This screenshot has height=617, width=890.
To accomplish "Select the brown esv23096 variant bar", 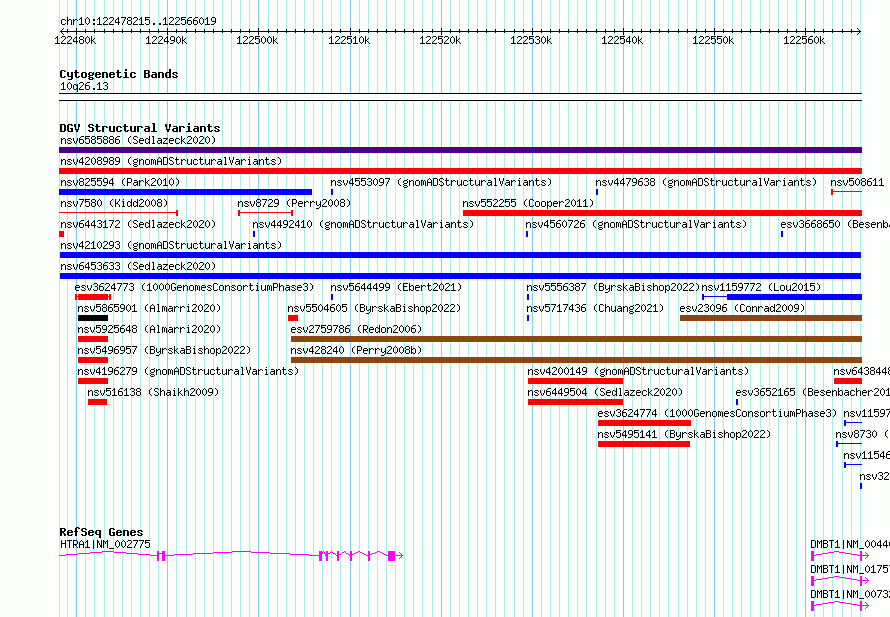I will [771, 318].
